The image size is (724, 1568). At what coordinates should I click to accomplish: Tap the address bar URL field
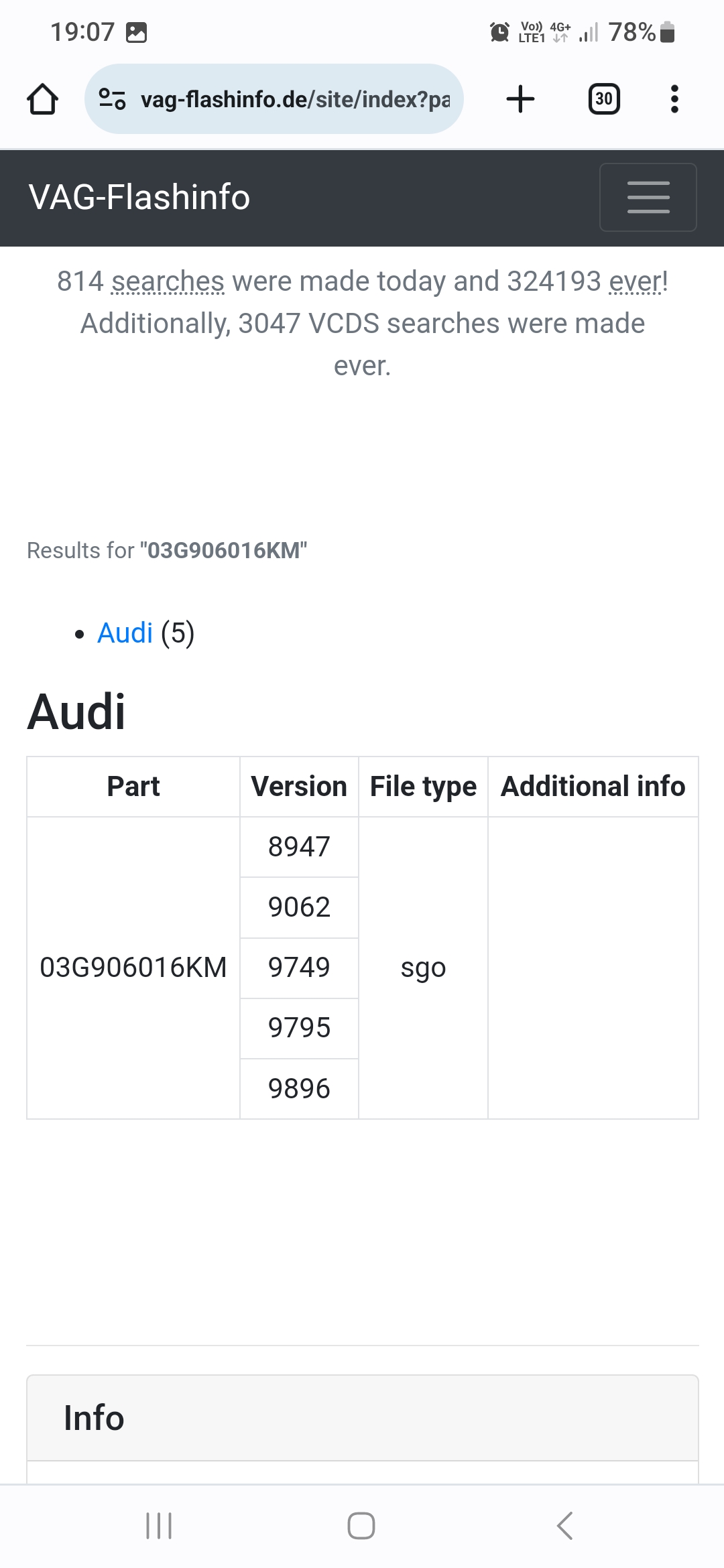295,99
